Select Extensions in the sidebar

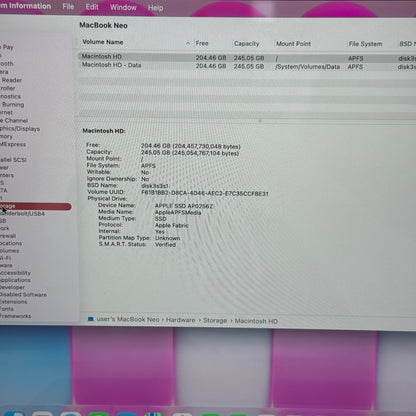[14, 302]
